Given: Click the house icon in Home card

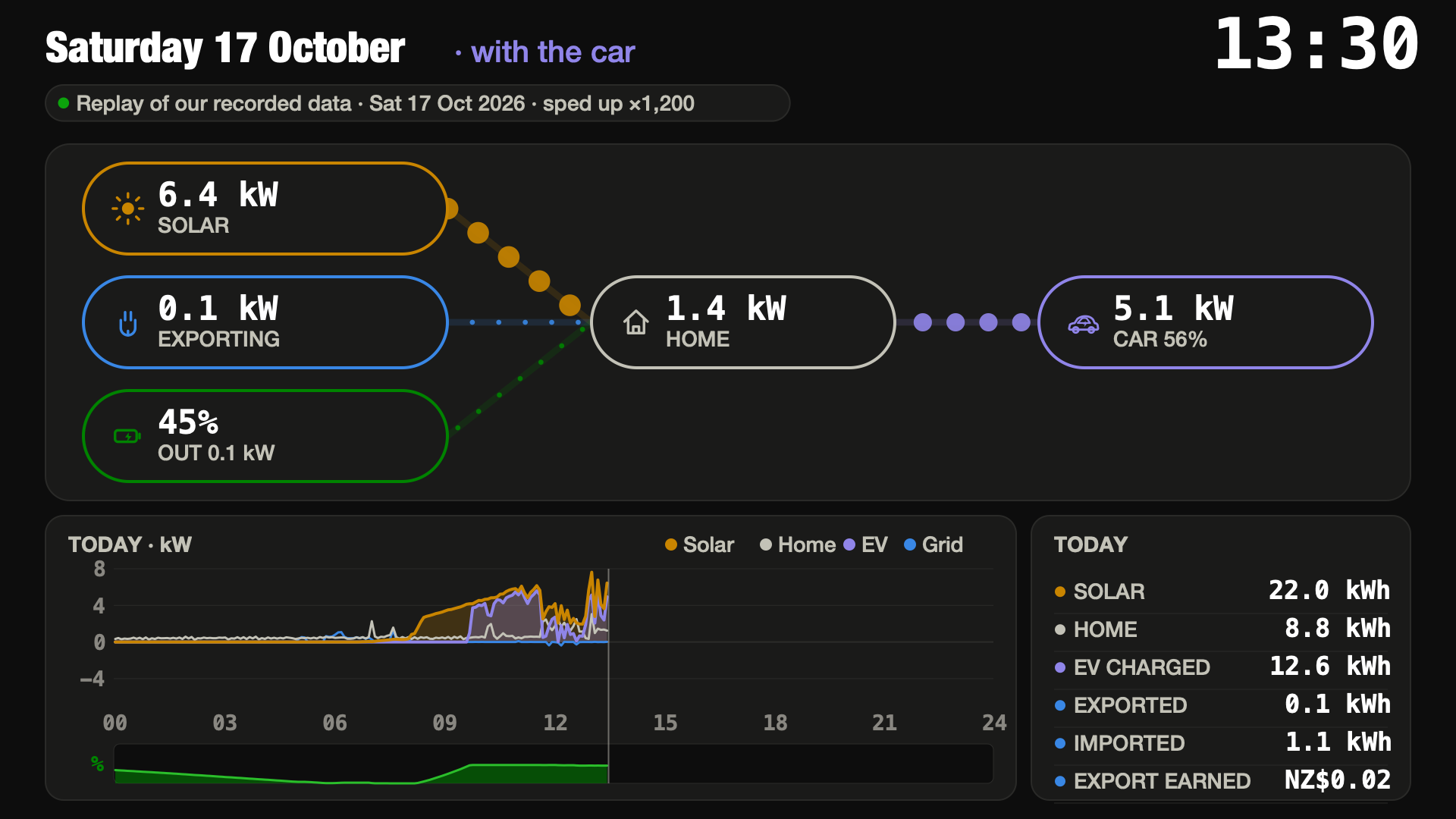Looking at the screenshot, I should click(635, 322).
